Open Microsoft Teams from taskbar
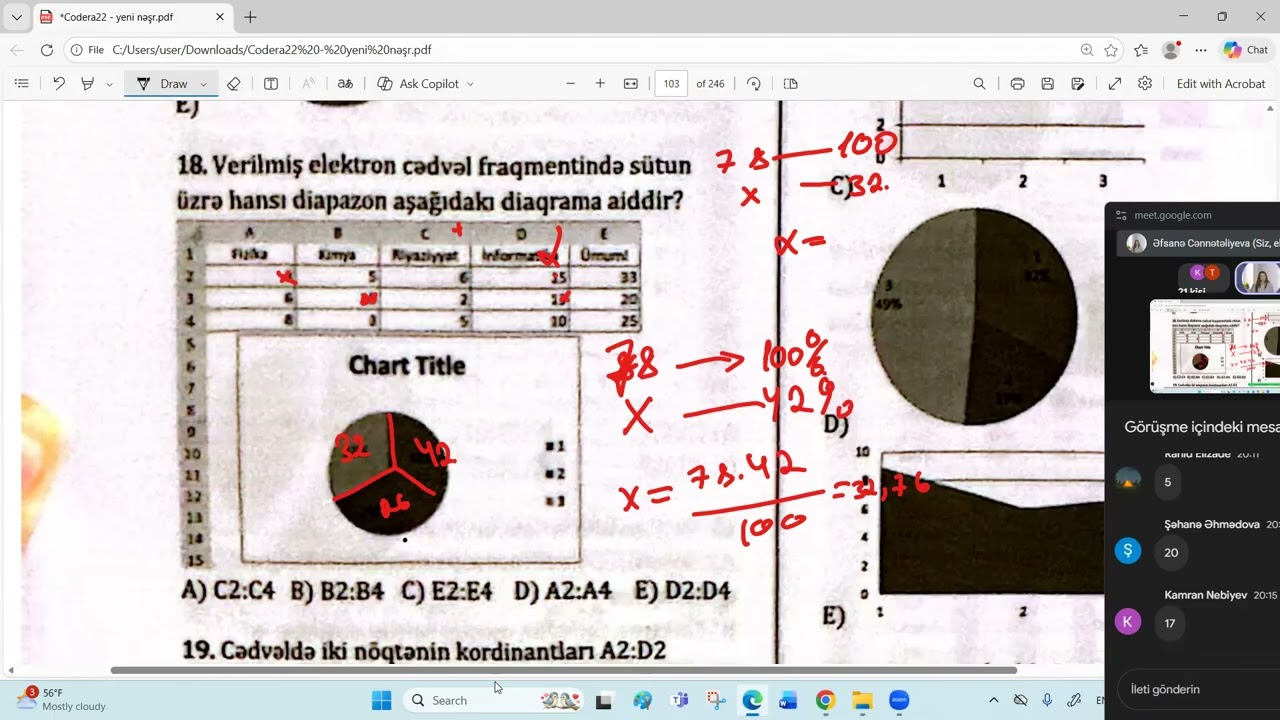The image size is (1280, 720). click(680, 700)
